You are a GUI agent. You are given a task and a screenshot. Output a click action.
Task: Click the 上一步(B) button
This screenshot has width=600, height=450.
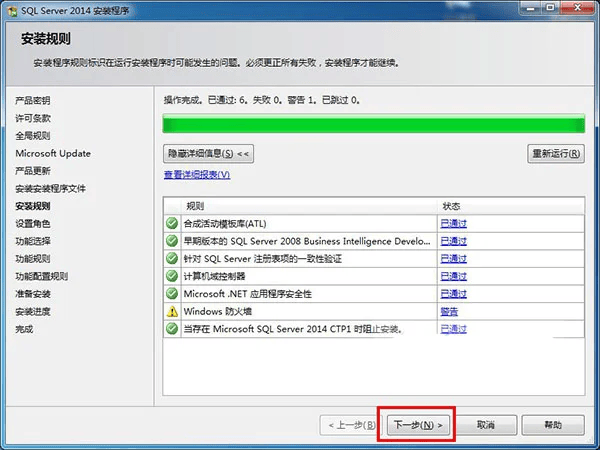pos(352,425)
